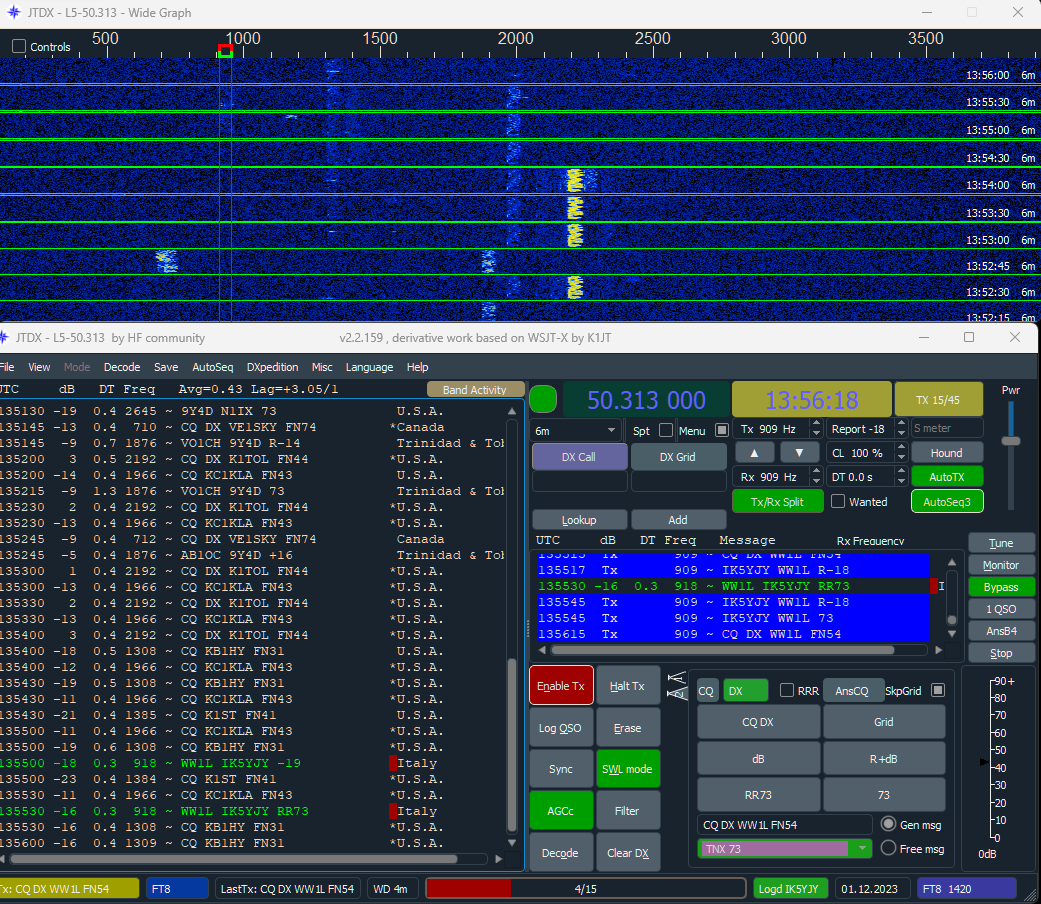Click the Band Activity scroll-right arrow
This screenshot has height=904, width=1041.
pyautogui.click(x=499, y=859)
